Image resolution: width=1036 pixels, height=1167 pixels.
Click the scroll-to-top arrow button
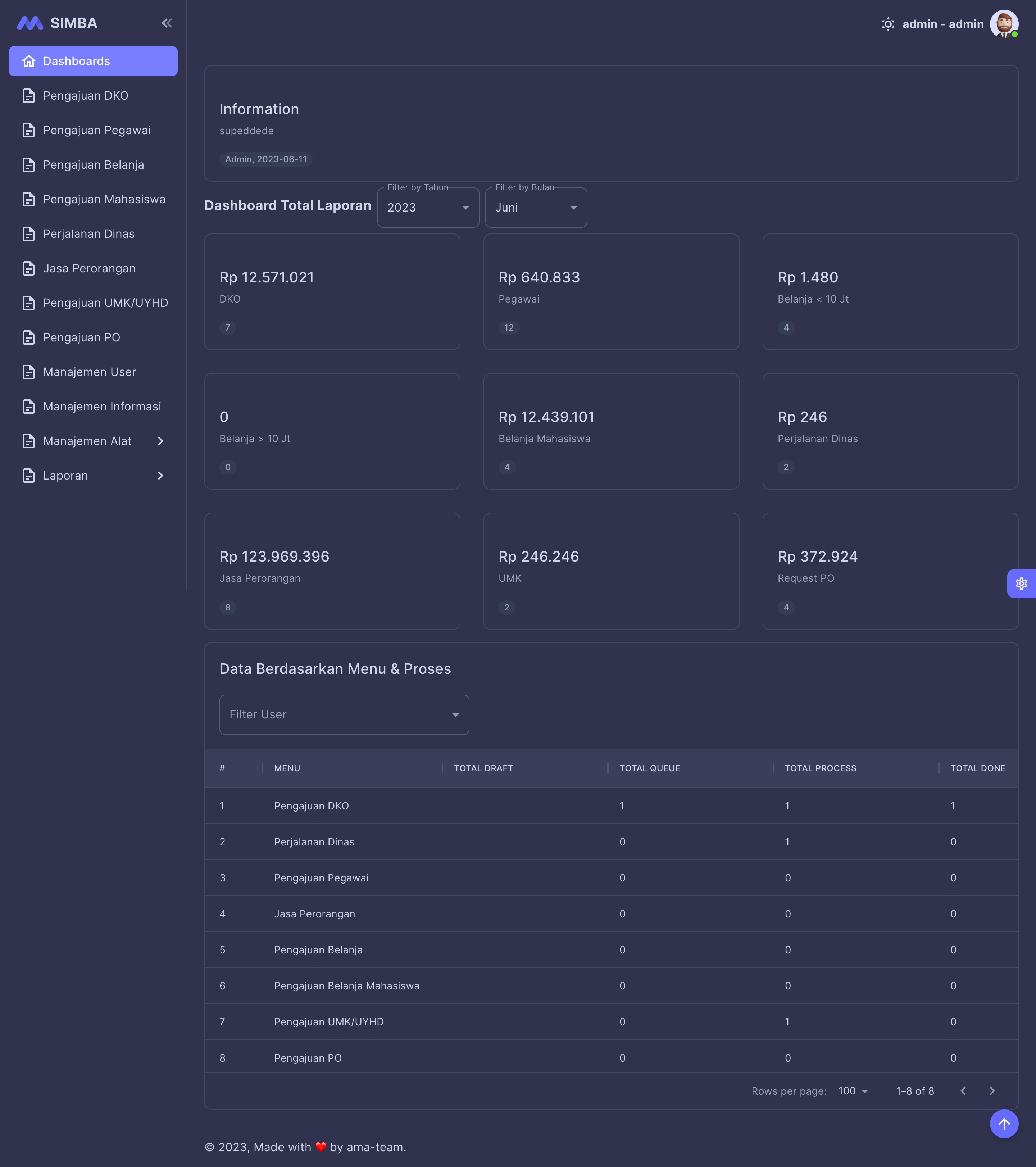tap(1004, 1123)
